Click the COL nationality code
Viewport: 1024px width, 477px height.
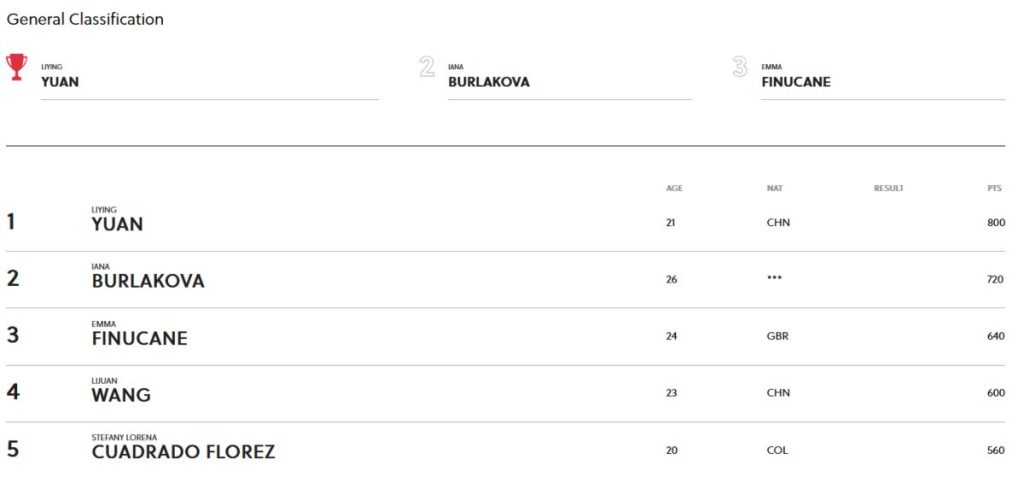(777, 450)
